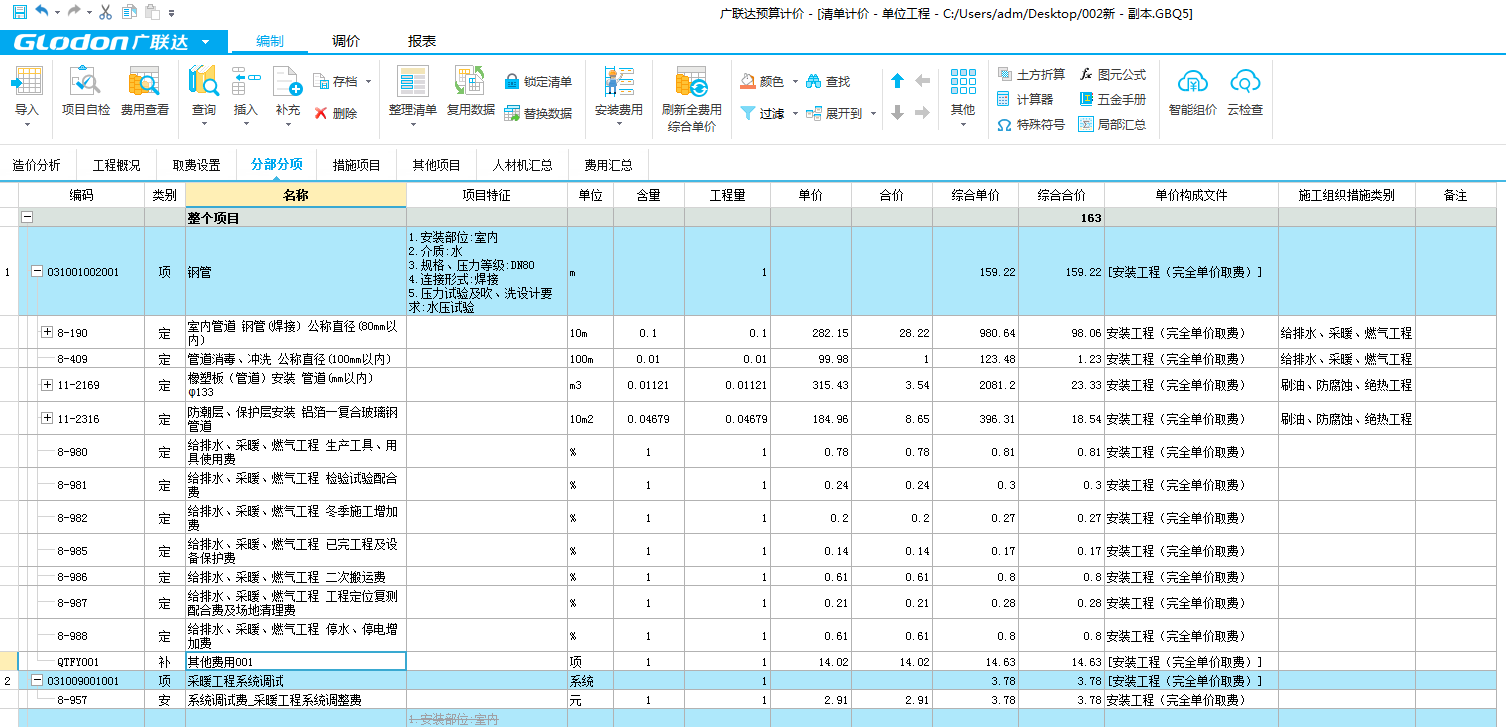Open the 展开到 dropdown arrow
The height and width of the screenshot is (727, 1506).
coord(873,113)
